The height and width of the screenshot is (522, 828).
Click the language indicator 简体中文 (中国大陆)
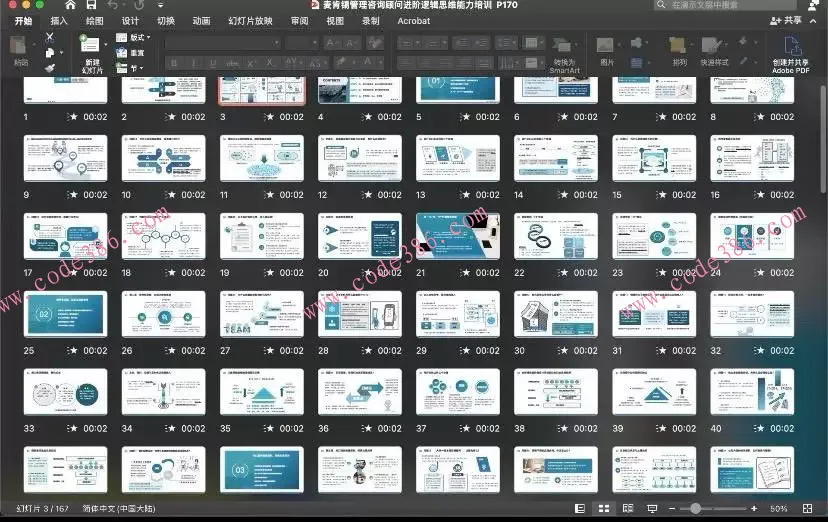click(119, 509)
